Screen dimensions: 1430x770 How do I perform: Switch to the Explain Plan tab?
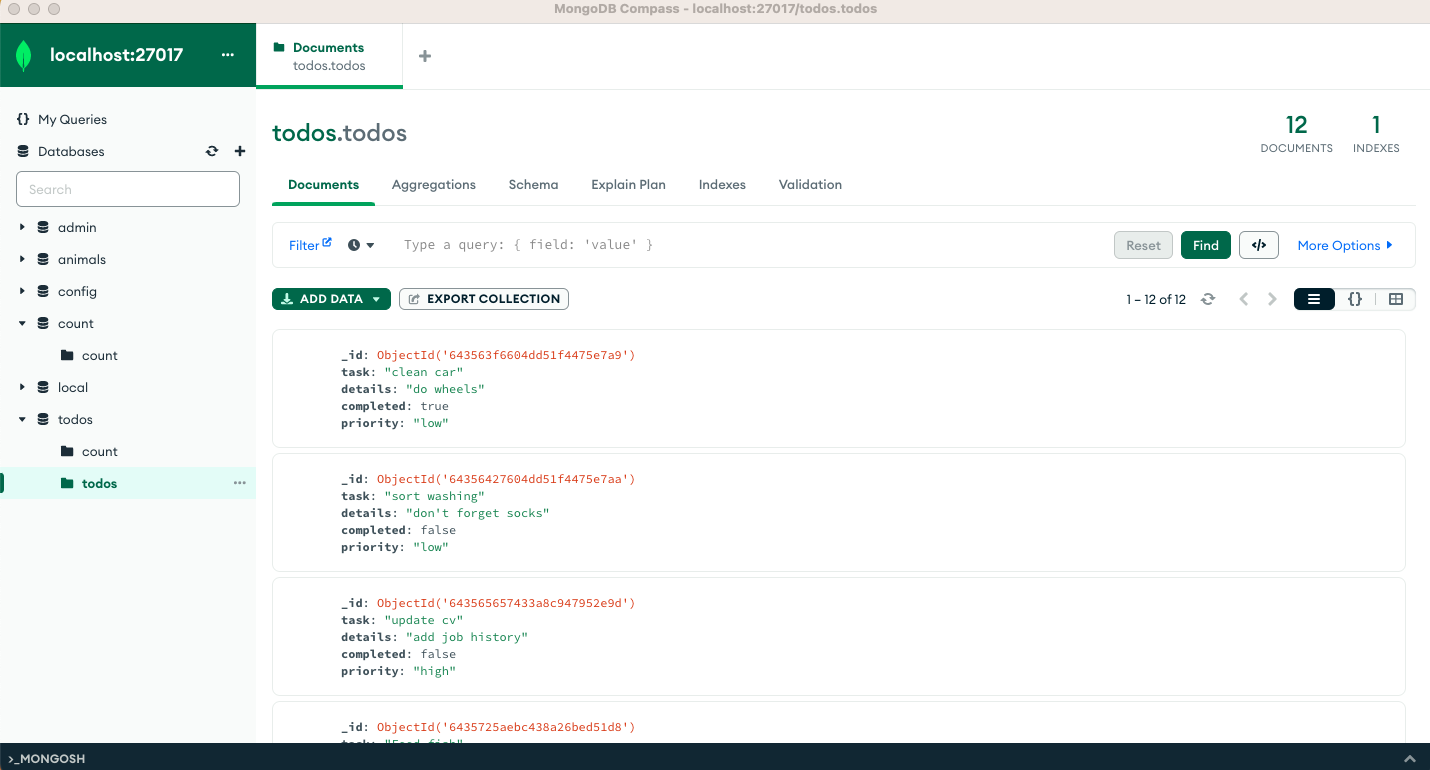coord(628,185)
